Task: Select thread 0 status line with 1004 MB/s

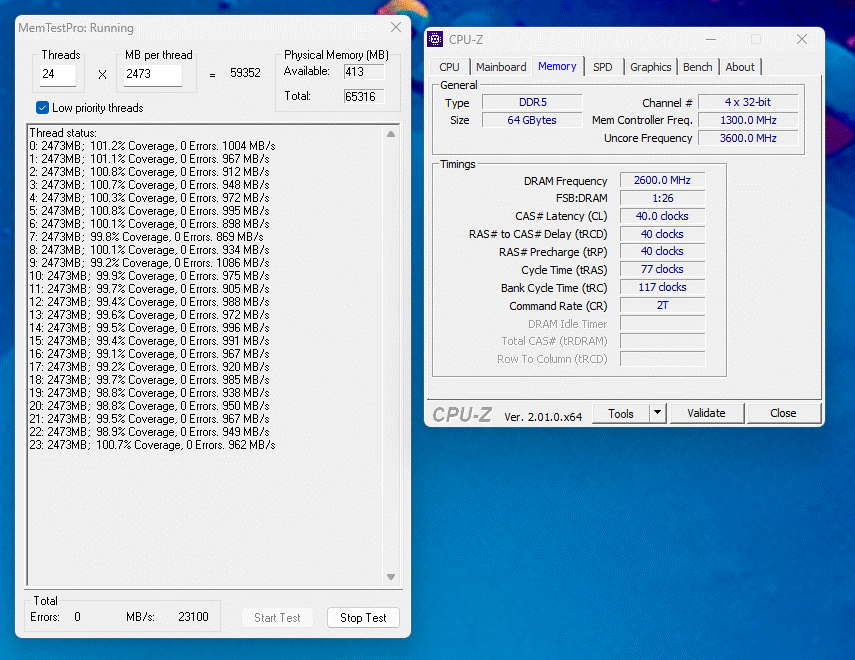Action: pyautogui.click(x=152, y=146)
